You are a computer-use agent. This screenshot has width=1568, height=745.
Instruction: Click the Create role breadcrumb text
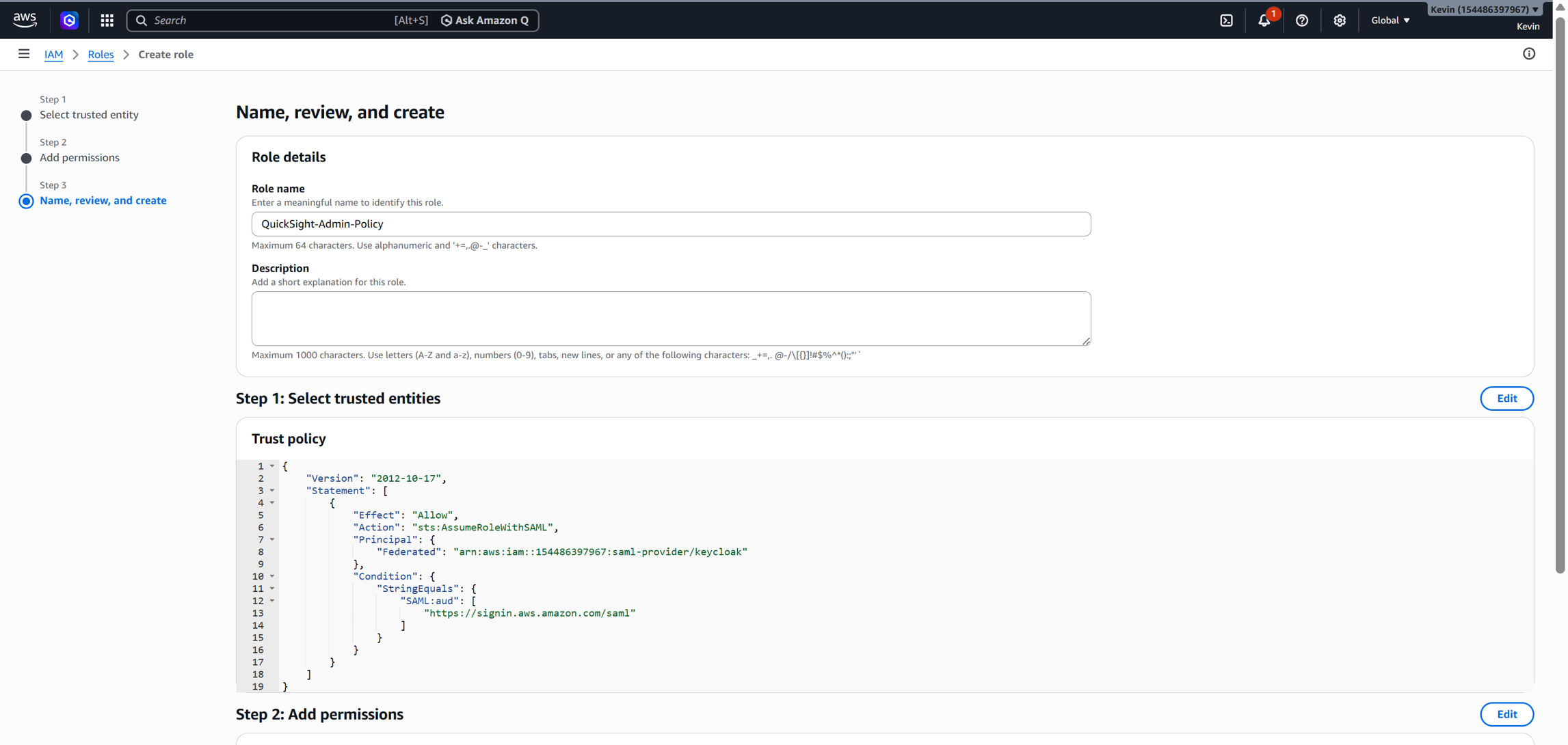click(165, 55)
